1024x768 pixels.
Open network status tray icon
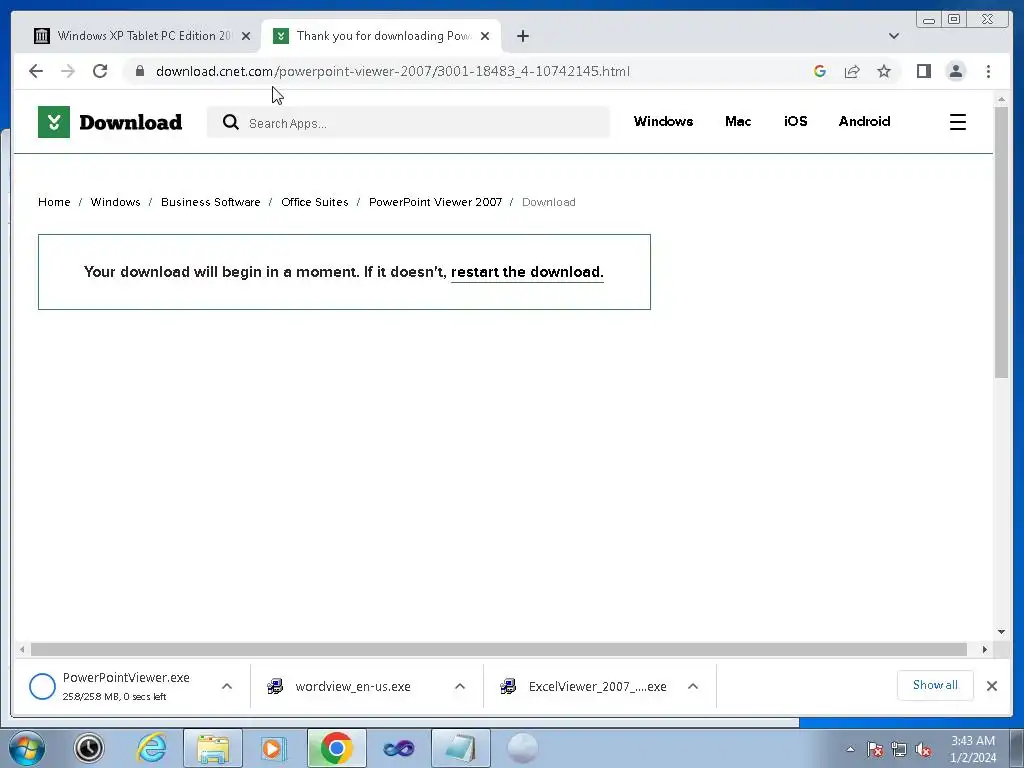(899, 749)
